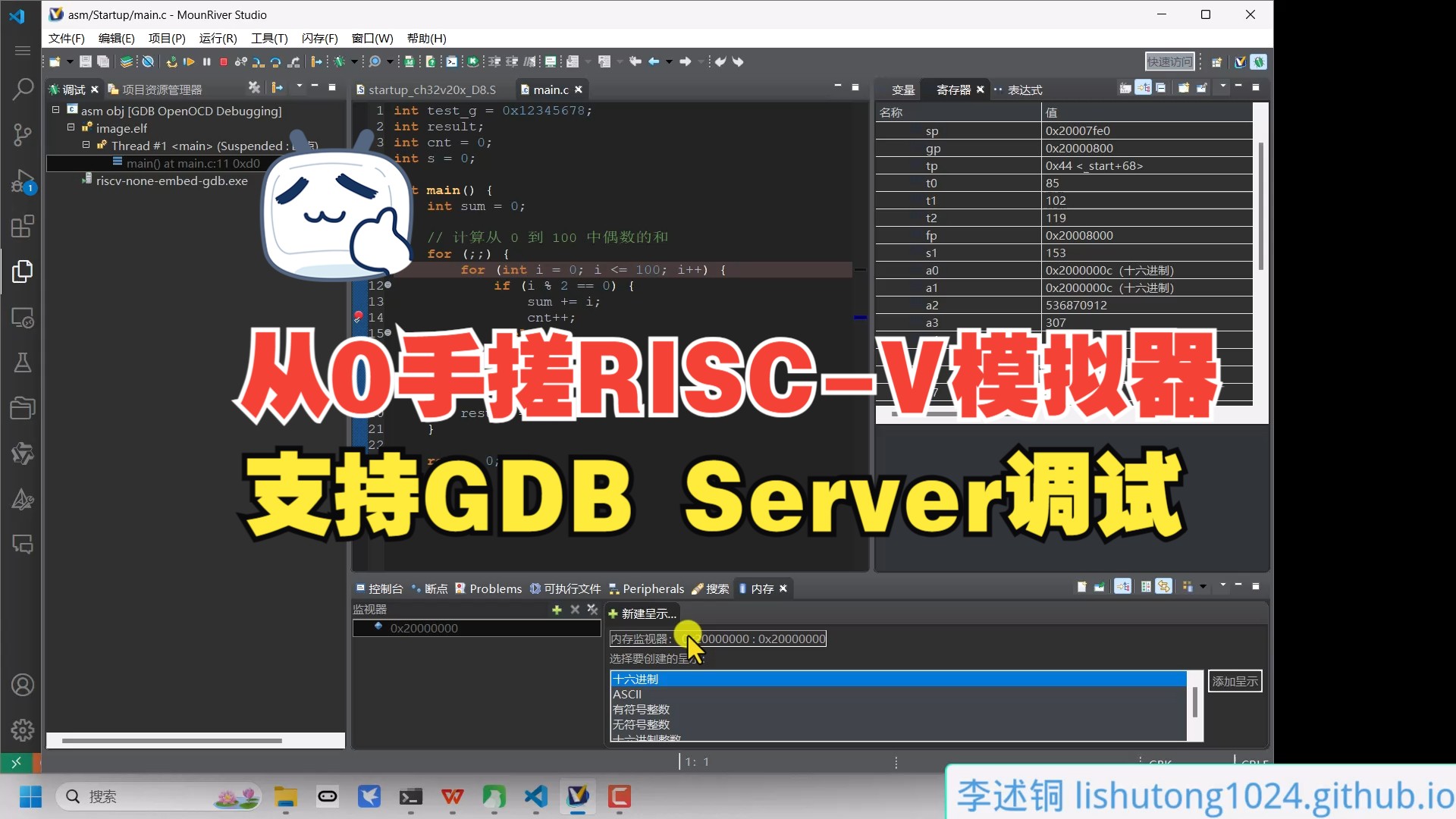Switch to the startup_ch32v20x_D8.S editor tab
Viewport: 1456px width, 819px height.
(x=426, y=89)
